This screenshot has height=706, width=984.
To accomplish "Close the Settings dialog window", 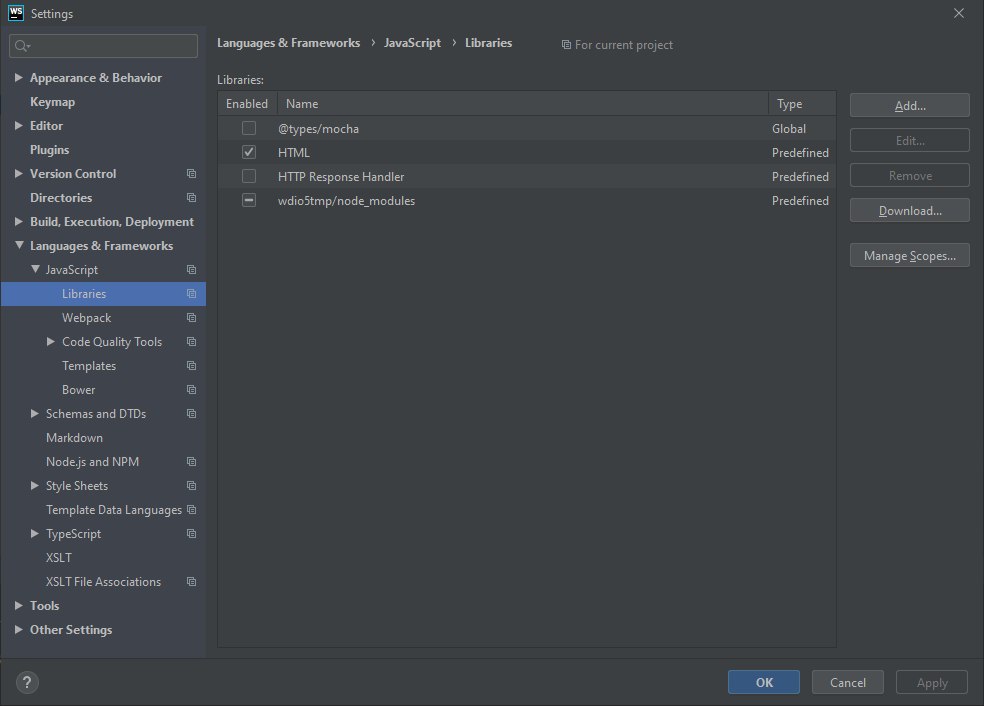I will (958, 13).
